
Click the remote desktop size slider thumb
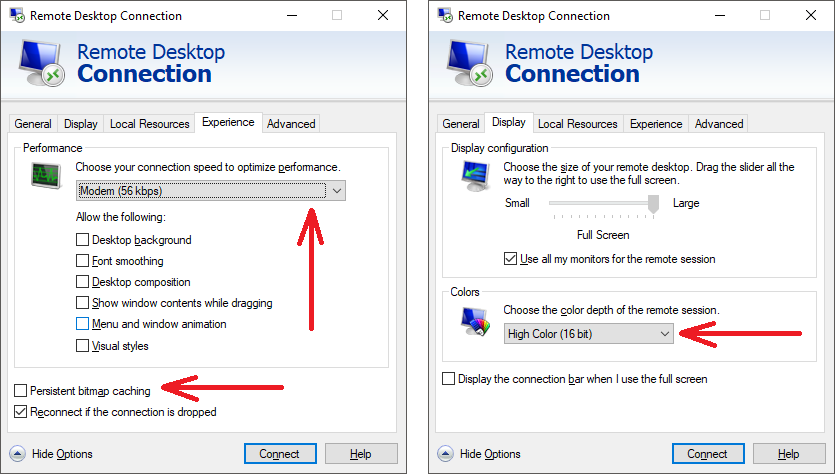click(x=653, y=204)
